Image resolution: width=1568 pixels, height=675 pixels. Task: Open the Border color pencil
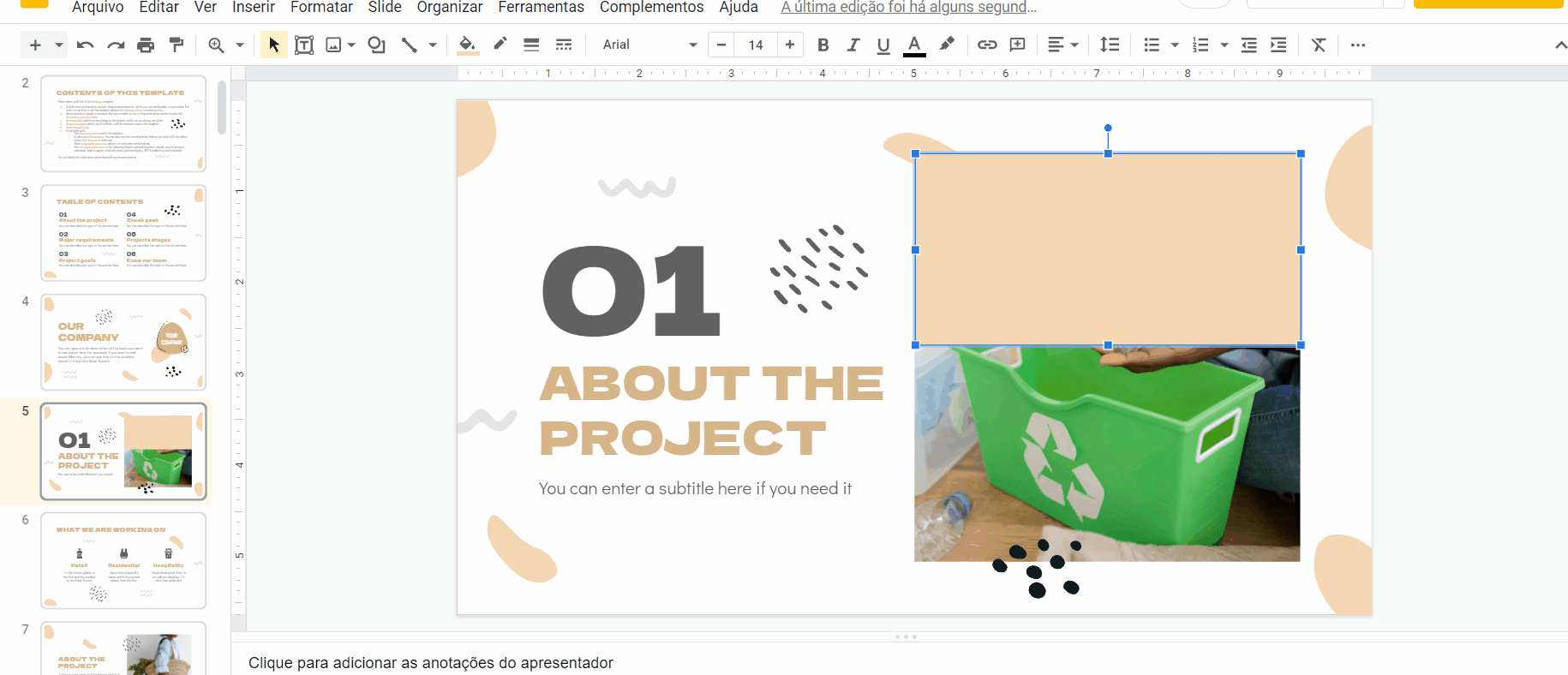[x=500, y=45]
